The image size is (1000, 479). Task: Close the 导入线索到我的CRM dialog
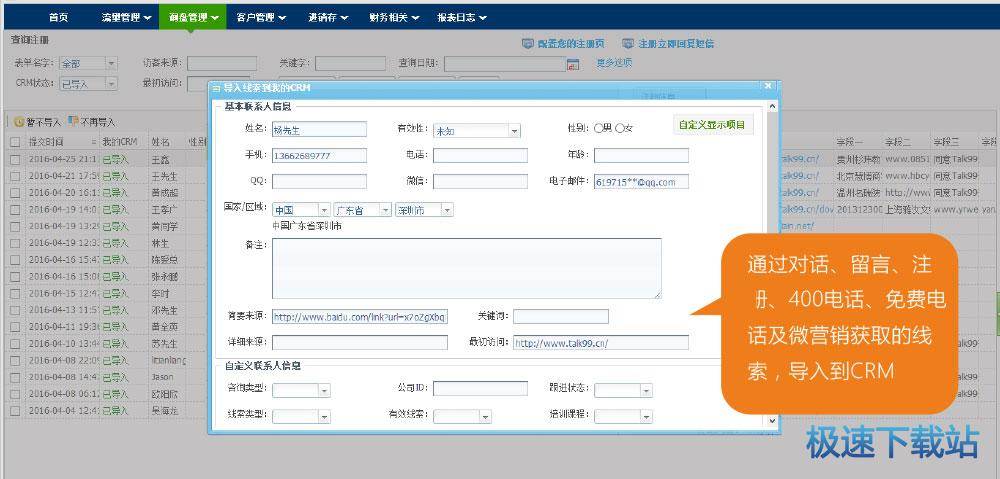tap(768, 86)
